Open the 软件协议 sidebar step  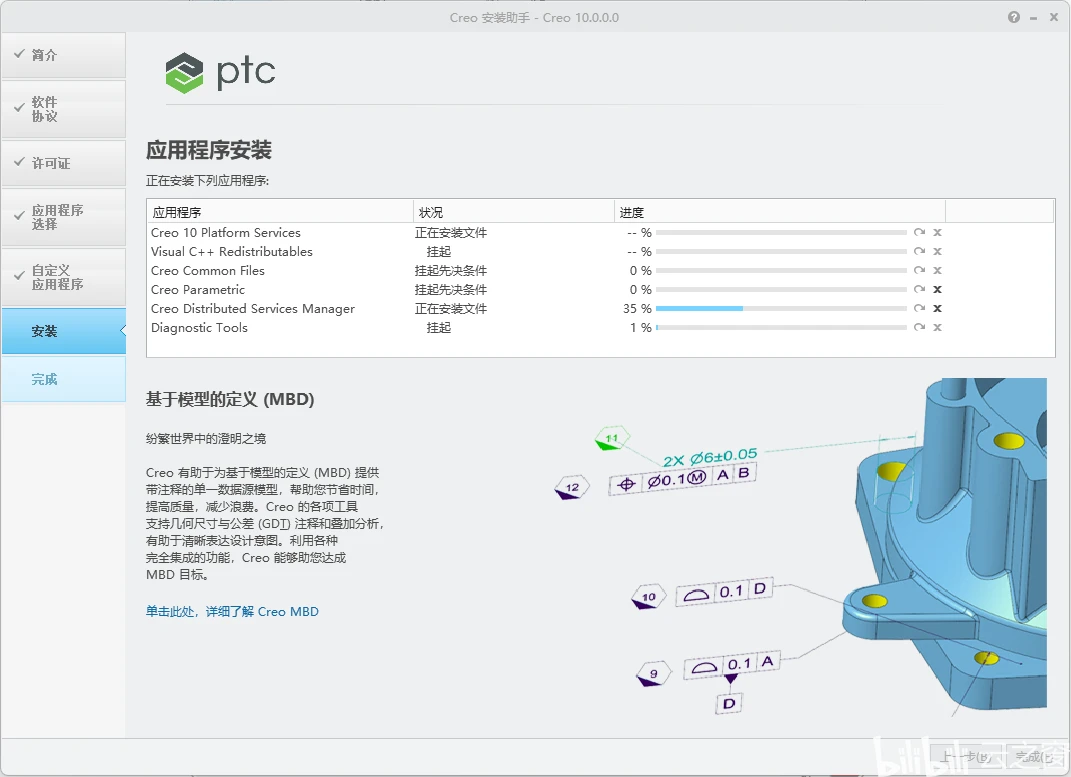coord(64,109)
